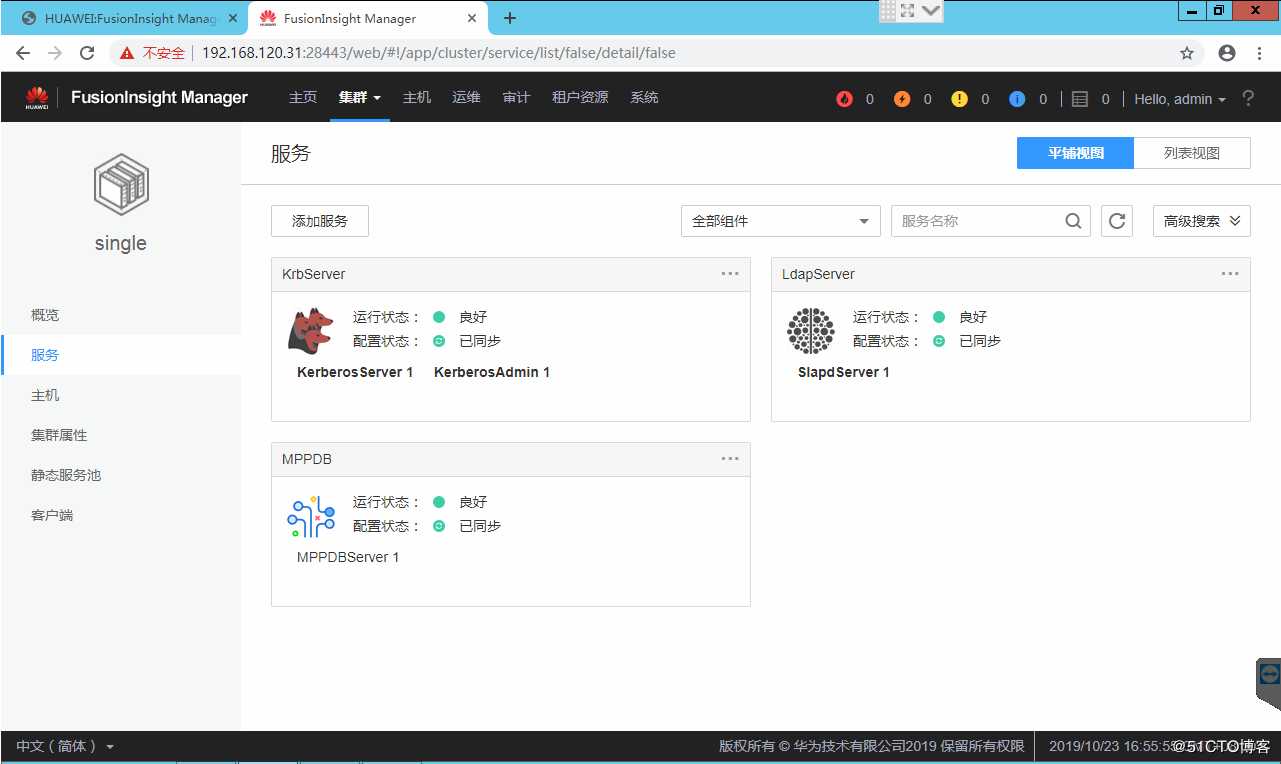Click the help question mark icon

pos(1248,98)
